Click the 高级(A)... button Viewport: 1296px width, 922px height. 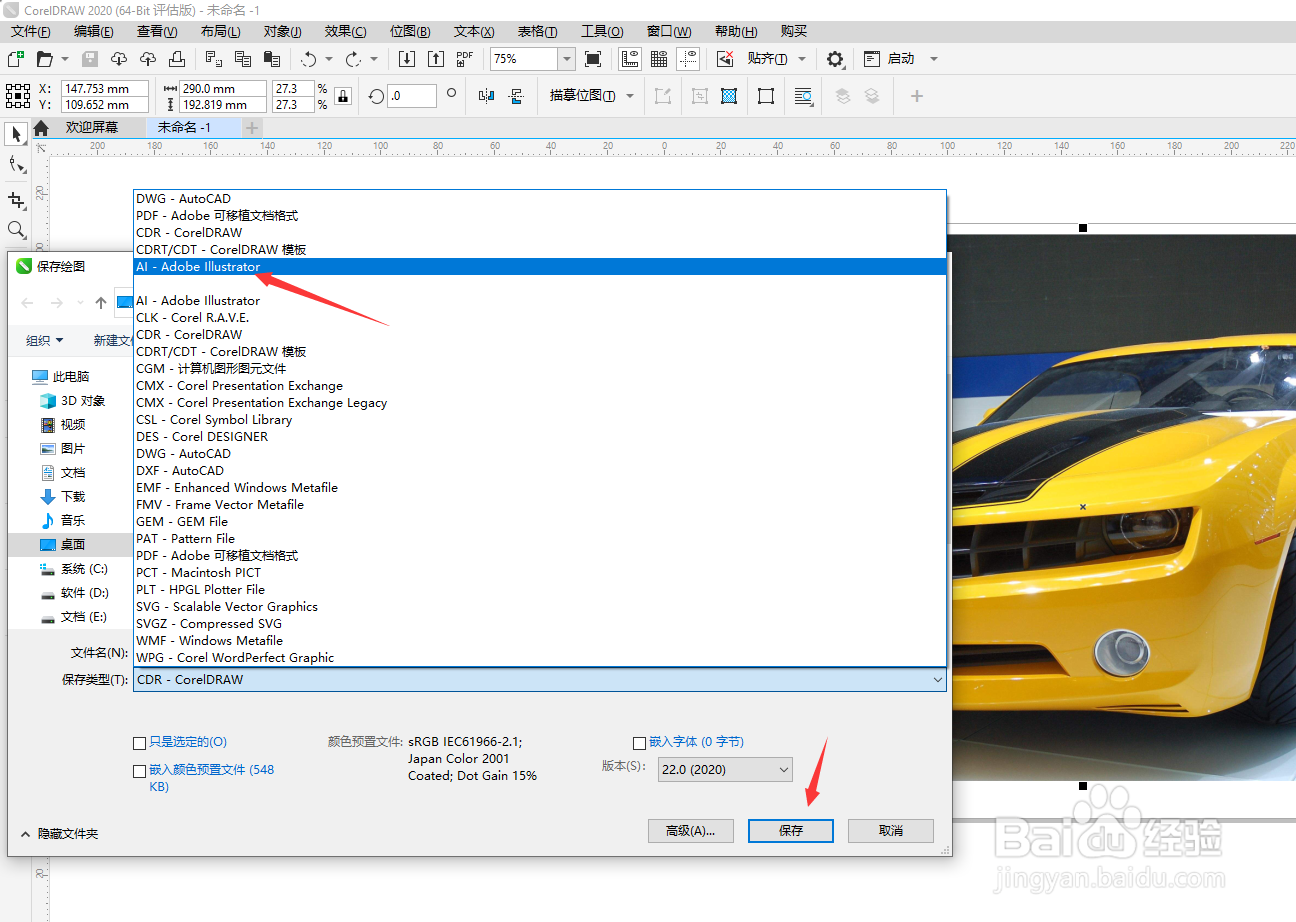tap(691, 831)
